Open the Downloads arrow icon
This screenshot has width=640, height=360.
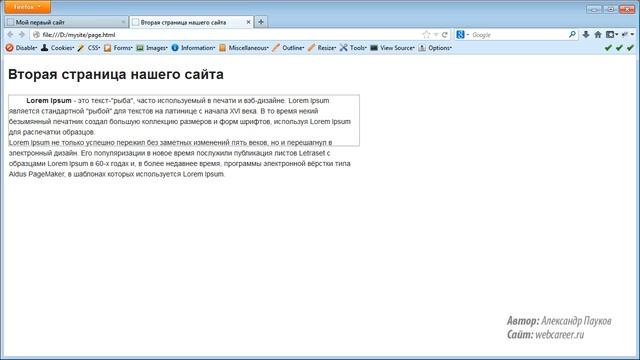tap(586, 35)
